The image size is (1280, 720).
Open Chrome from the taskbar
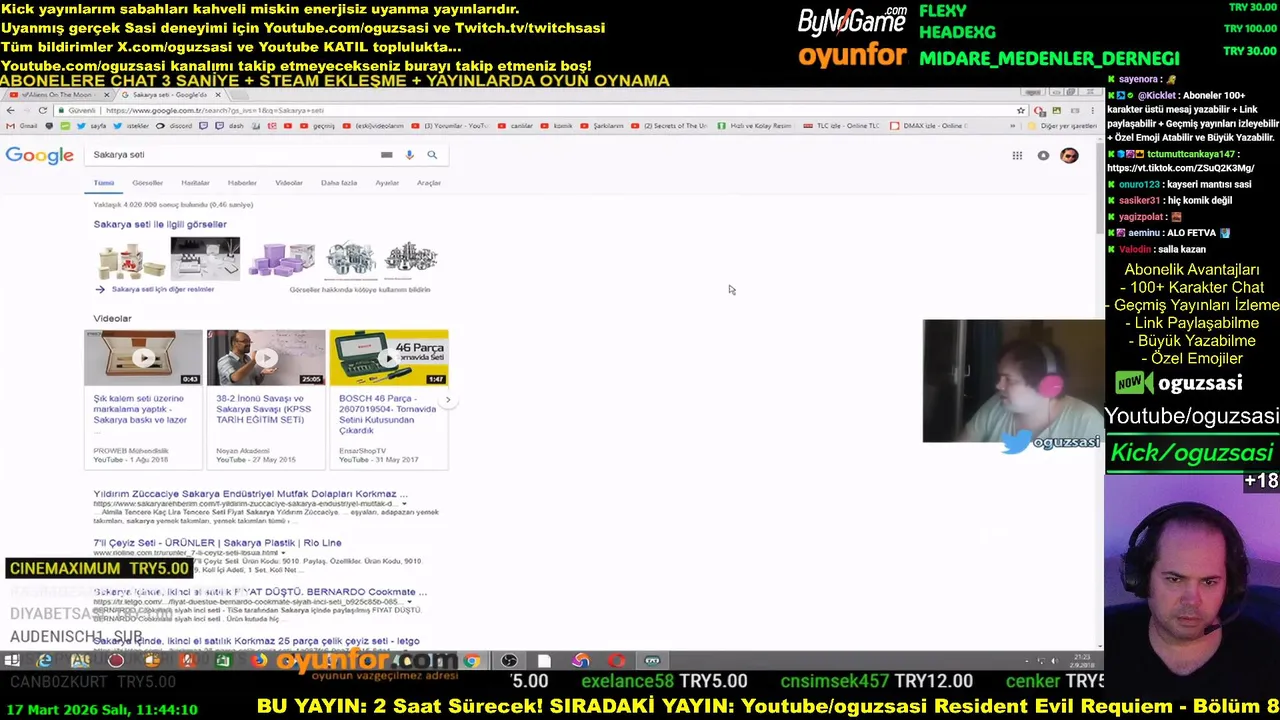pyautogui.click(x=471, y=660)
